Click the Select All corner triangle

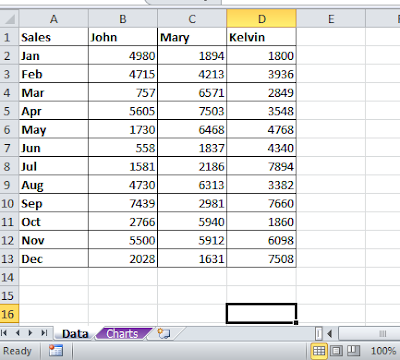click(9, 19)
